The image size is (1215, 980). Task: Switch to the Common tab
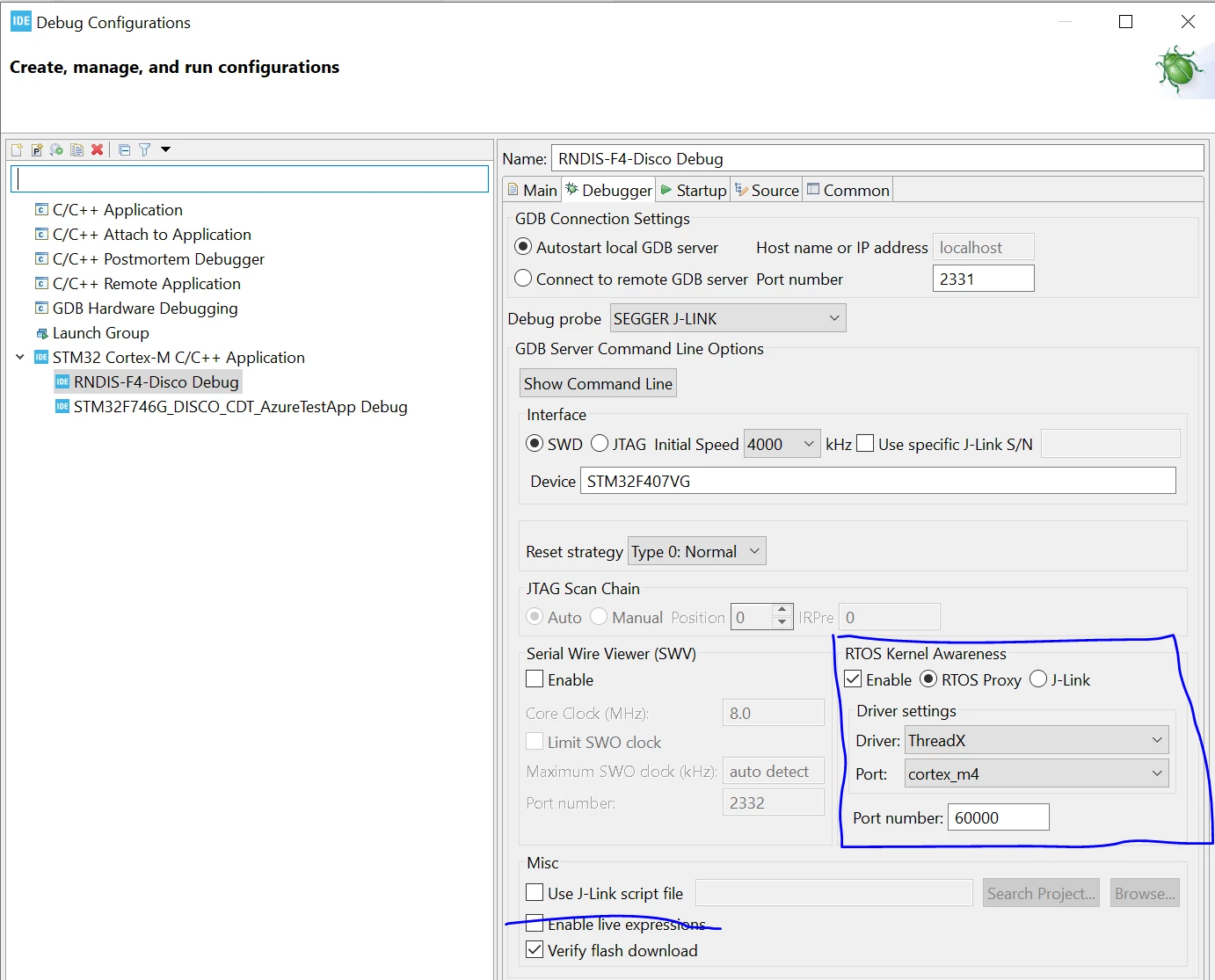pos(848,190)
